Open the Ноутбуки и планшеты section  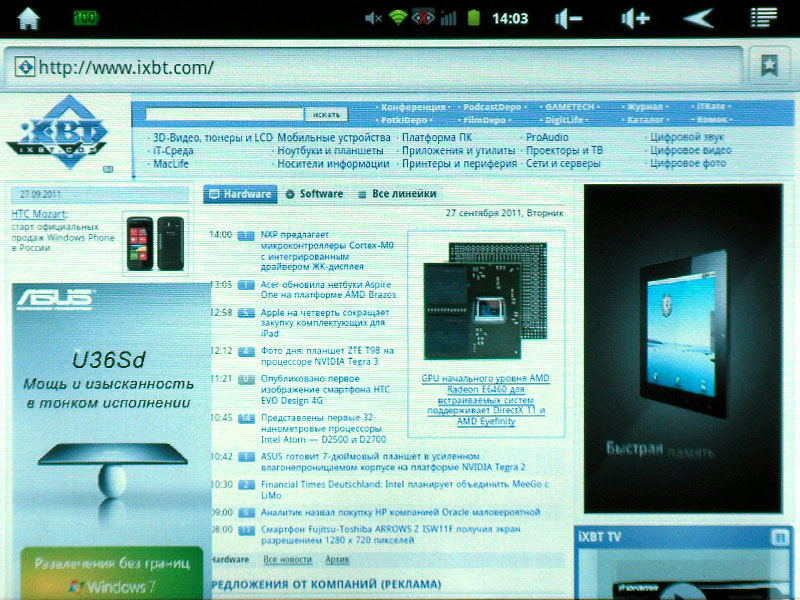330,151
